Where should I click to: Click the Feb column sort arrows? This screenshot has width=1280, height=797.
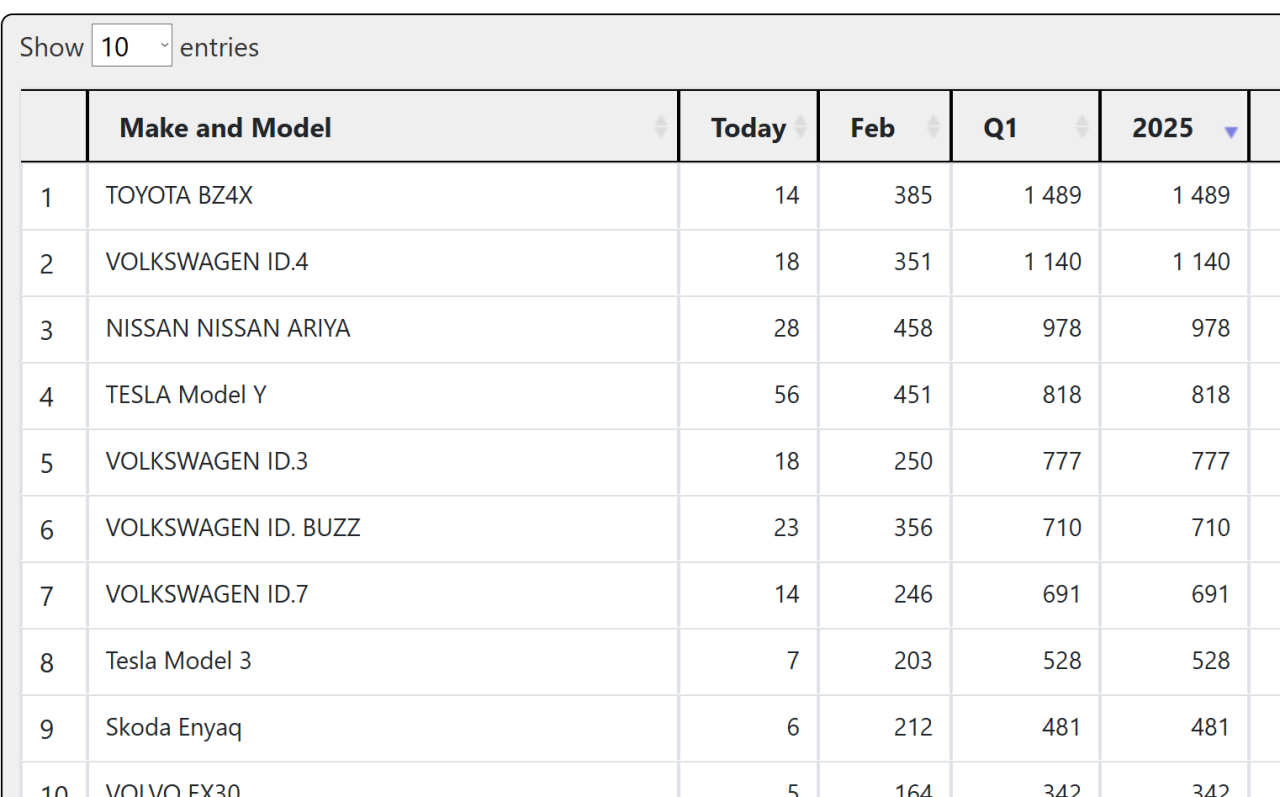(x=933, y=127)
